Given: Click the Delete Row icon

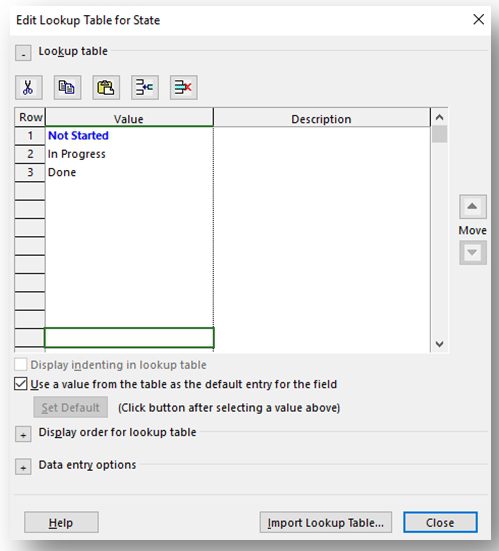Looking at the screenshot, I should (183, 87).
